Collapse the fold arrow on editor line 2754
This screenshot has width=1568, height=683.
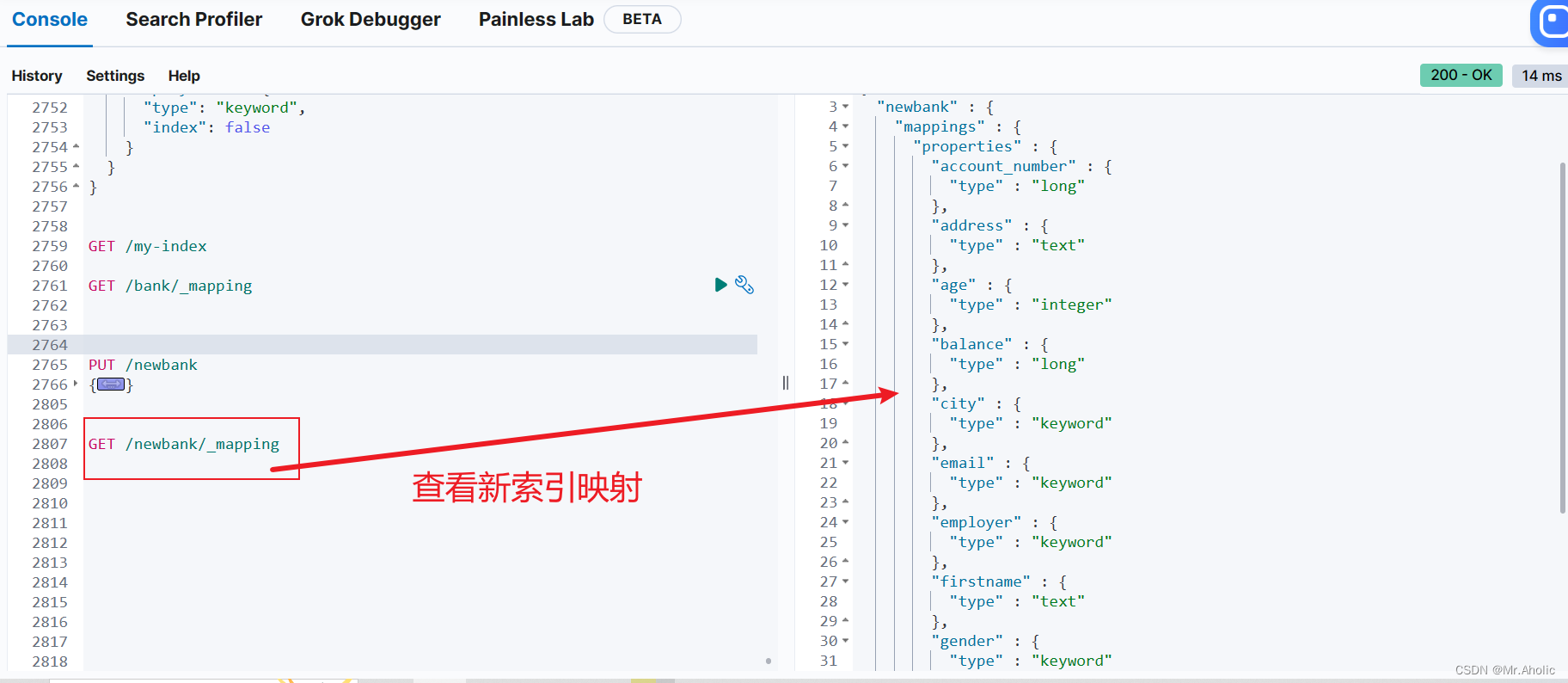click(77, 147)
